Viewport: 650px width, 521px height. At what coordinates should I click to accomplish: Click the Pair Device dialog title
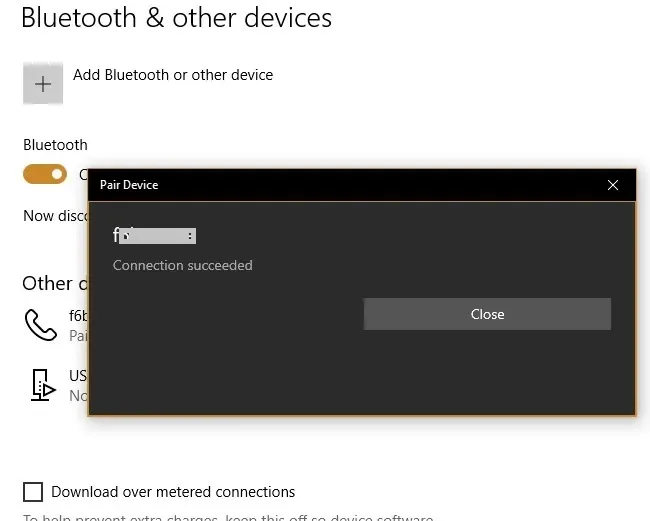coord(129,185)
